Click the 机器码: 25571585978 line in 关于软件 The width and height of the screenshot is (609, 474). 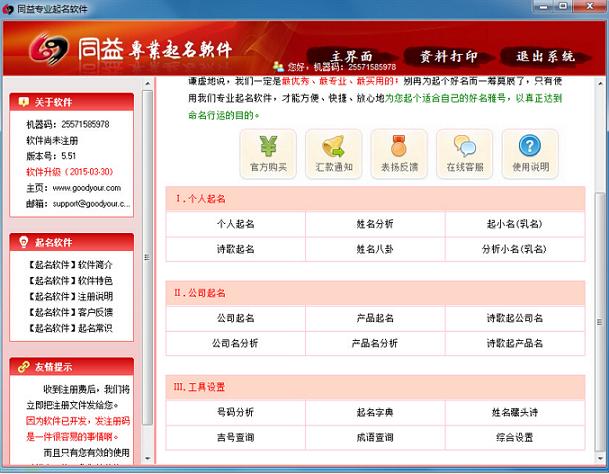[x=68, y=124]
